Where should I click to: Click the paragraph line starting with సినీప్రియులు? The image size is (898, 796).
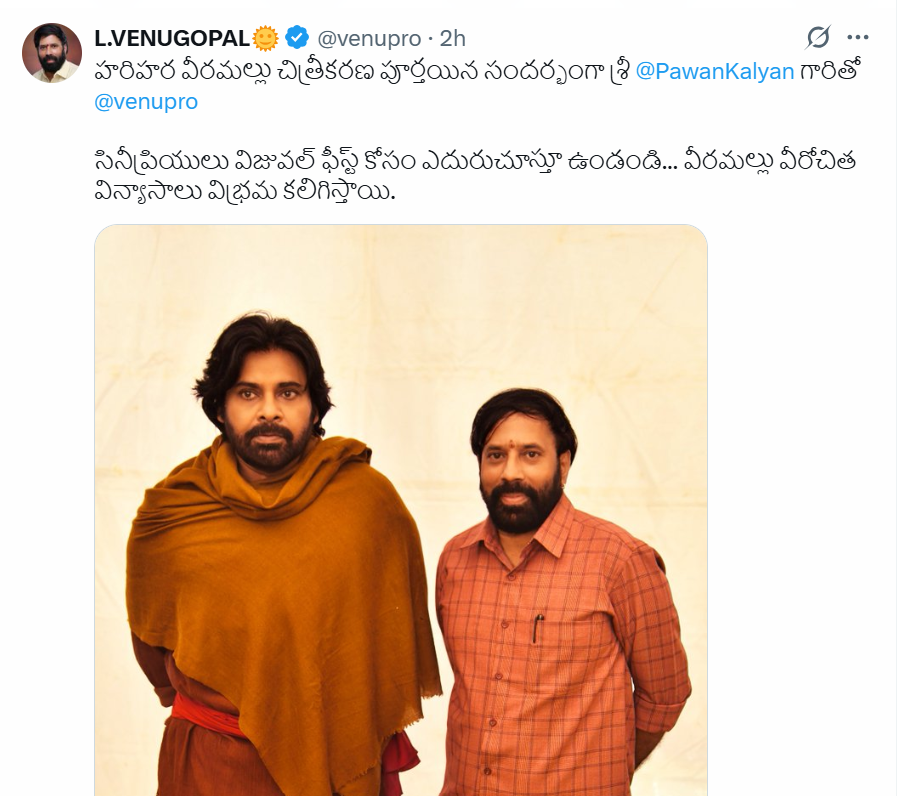(x=475, y=162)
